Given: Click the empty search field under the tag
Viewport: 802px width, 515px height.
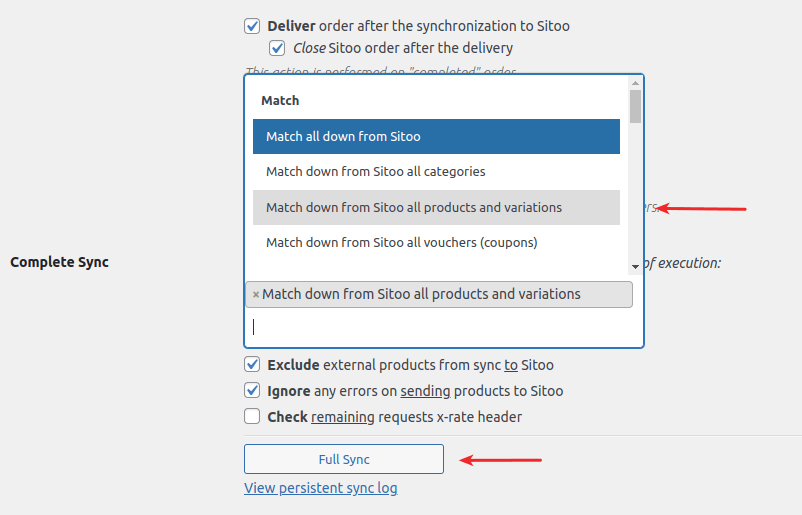Looking at the screenshot, I should click(x=440, y=327).
